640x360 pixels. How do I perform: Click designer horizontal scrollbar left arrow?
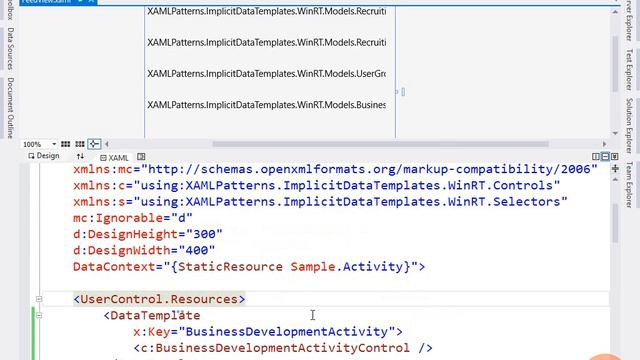(107, 144)
